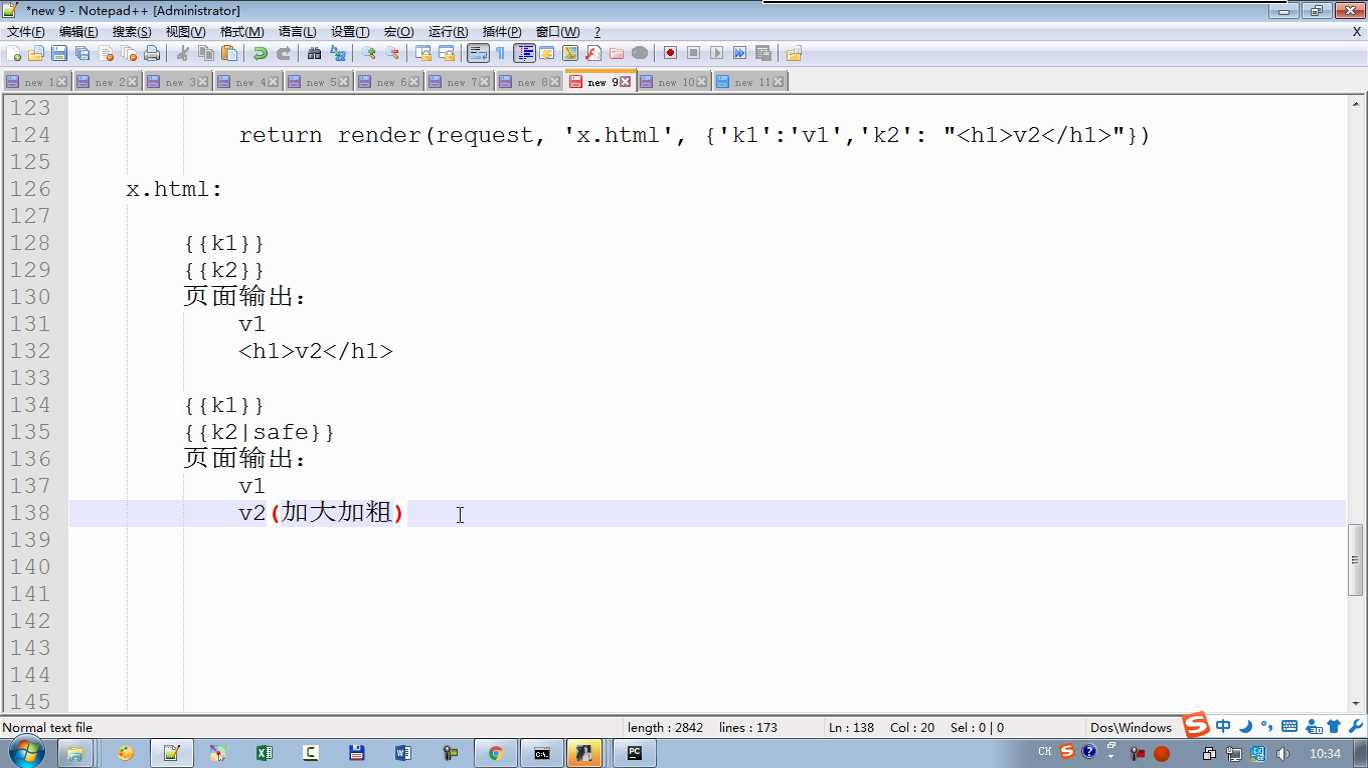The width and height of the screenshot is (1368, 768).
Task: Open the 设置(T) menu
Action: tap(350, 32)
